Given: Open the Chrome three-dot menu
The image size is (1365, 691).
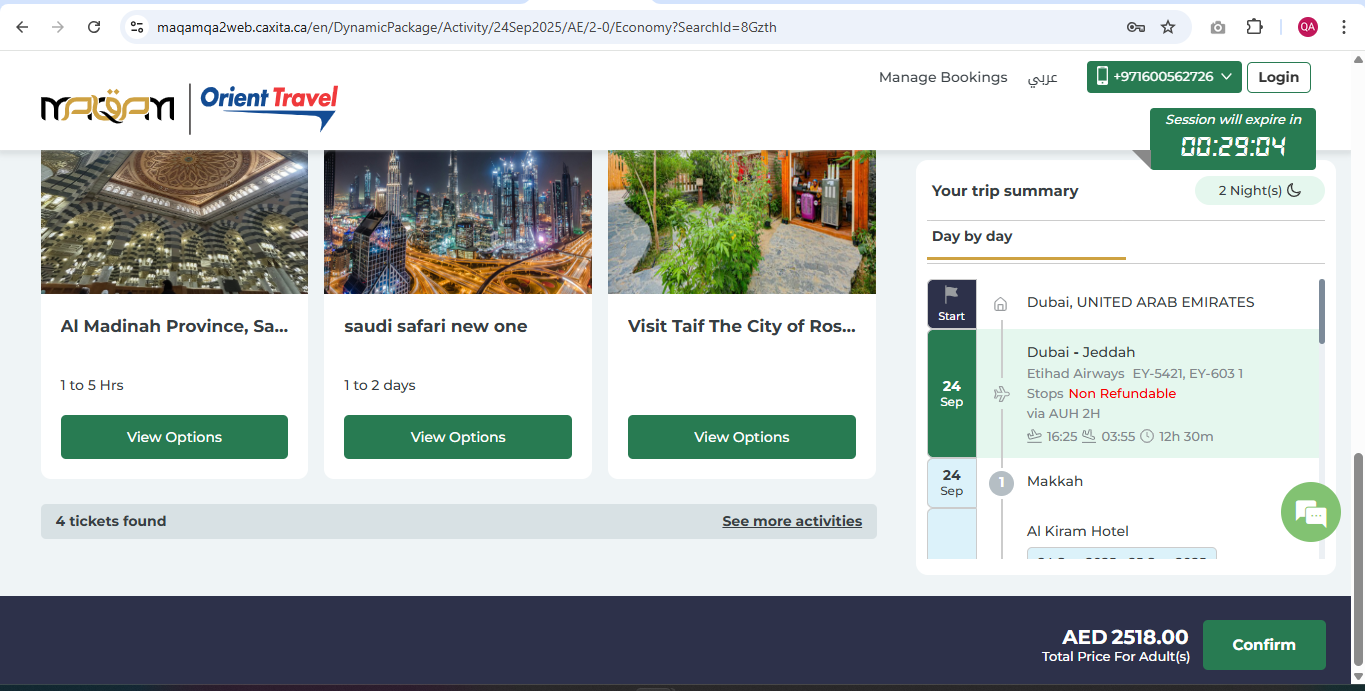Looking at the screenshot, I should [1344, 27].
